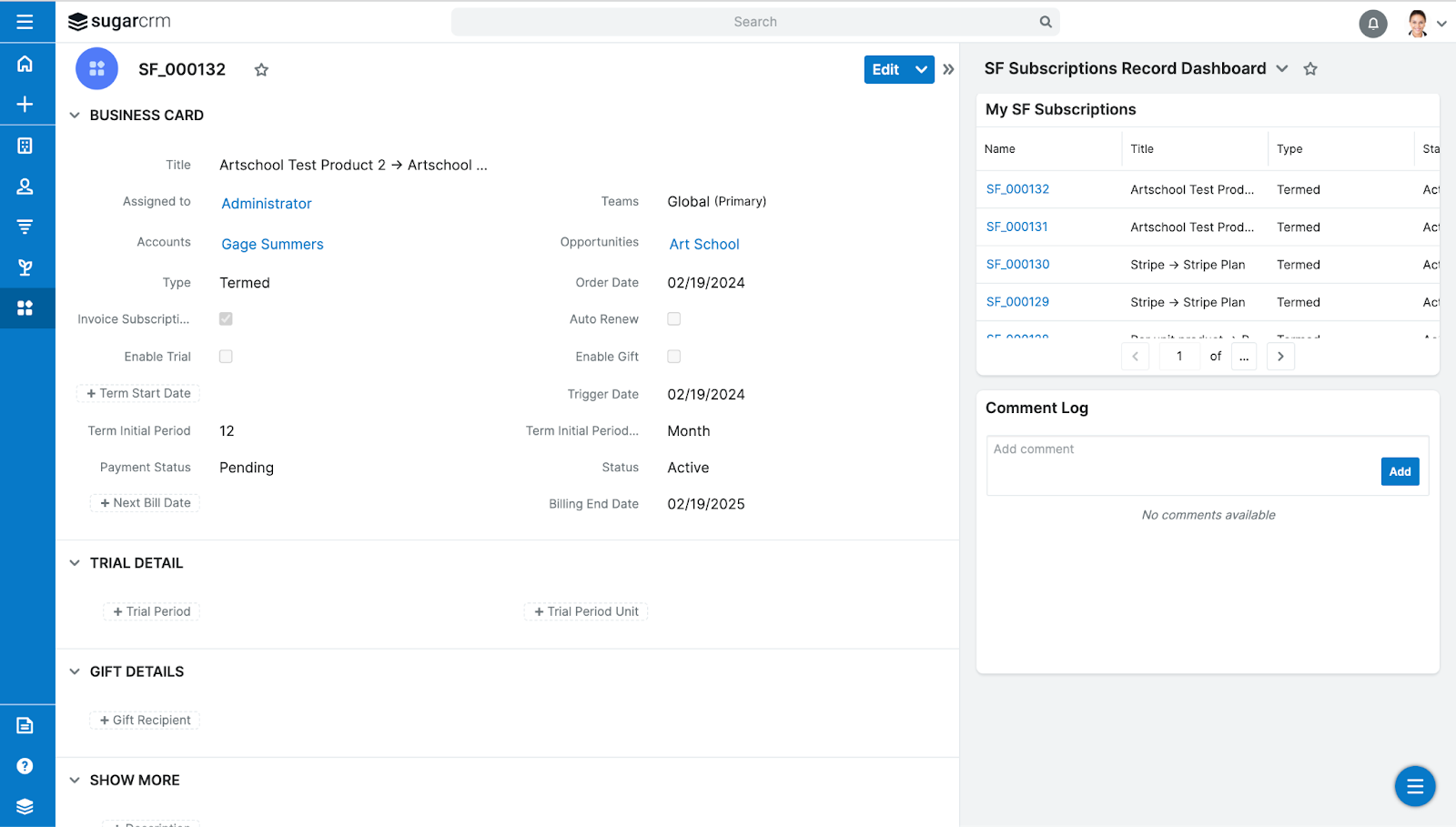Viewport: 1456px width, 827px height.
Task: Open the Home icon in the sidebar
Action: (25, 63)
